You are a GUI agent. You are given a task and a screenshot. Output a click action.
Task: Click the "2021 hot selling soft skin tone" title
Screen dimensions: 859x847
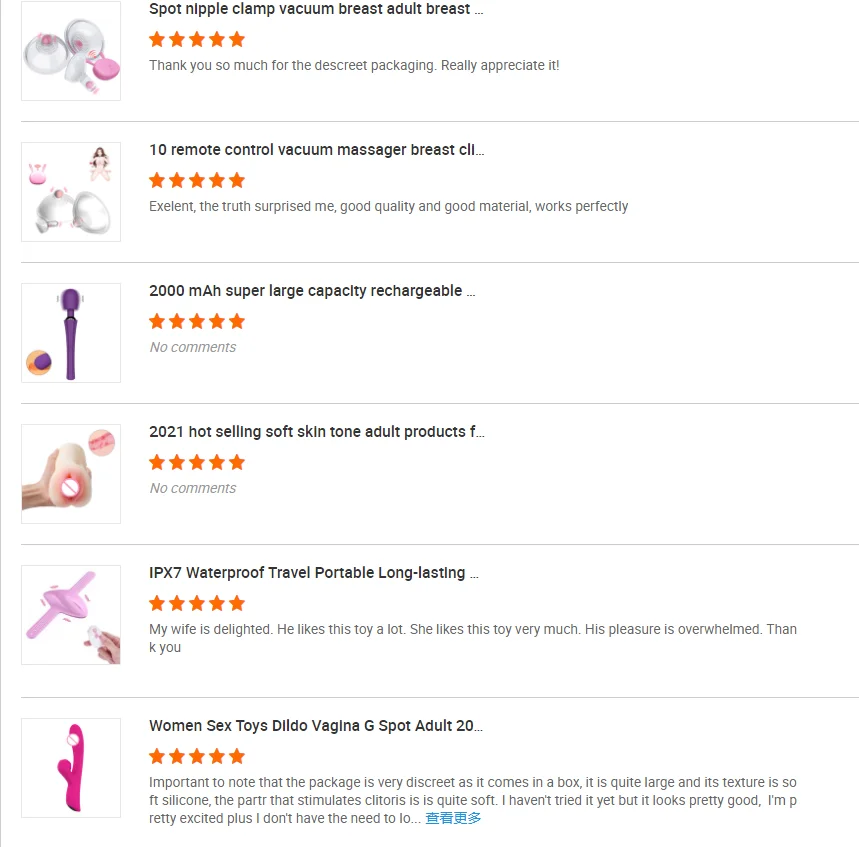point(316,432)
